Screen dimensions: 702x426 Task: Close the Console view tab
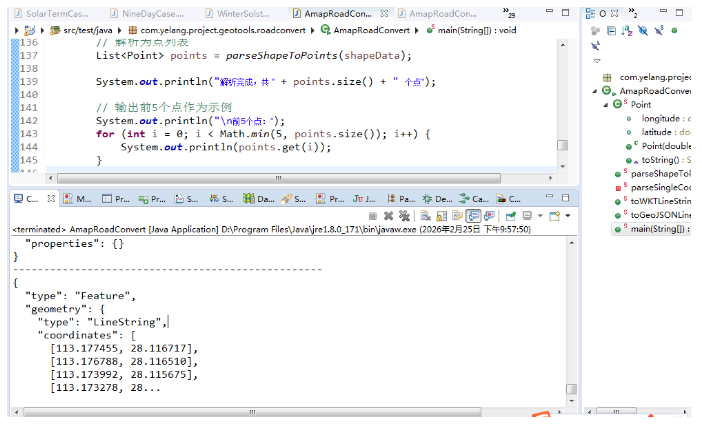click(51, 198)
